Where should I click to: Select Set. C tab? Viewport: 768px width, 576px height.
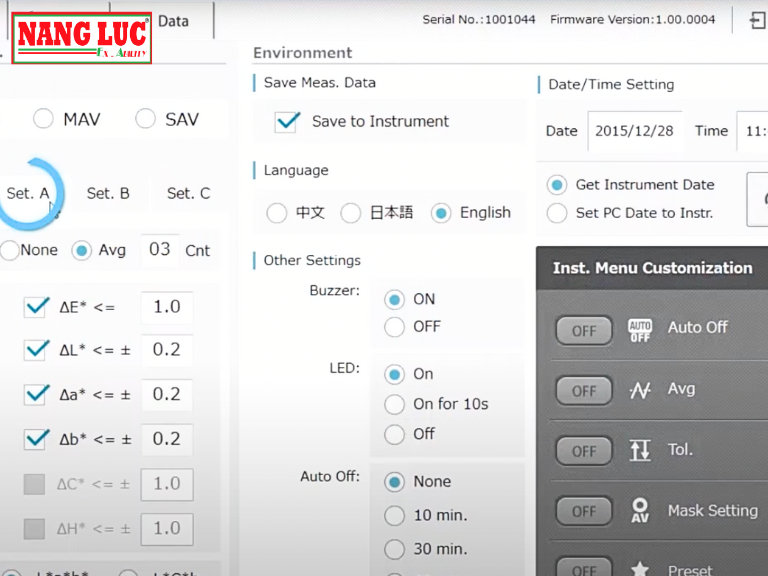click(188, 194)
